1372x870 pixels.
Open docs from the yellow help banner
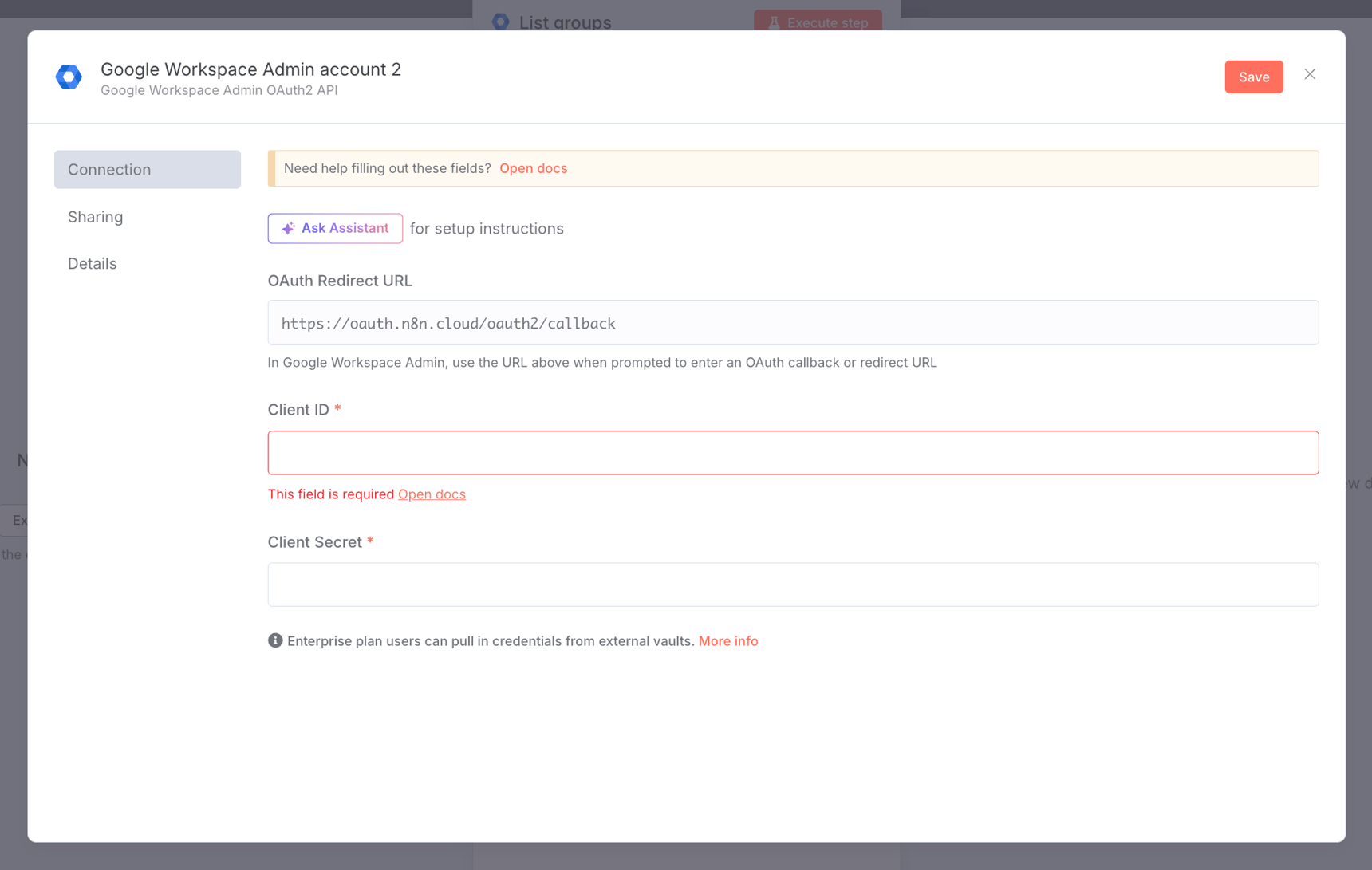click(533, 168)
